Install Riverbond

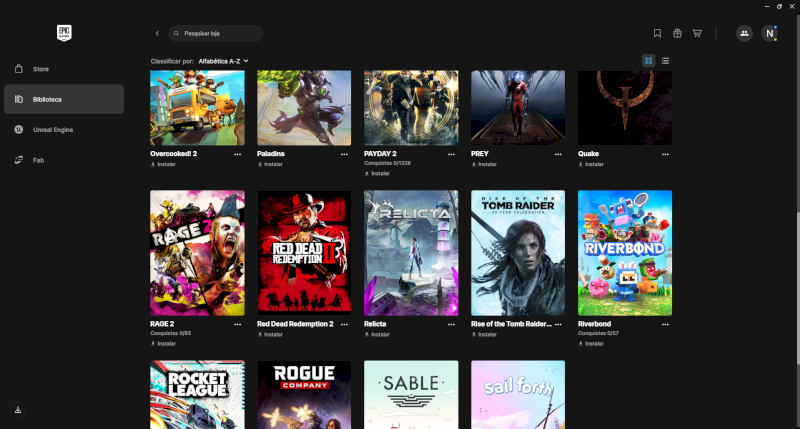591,344
